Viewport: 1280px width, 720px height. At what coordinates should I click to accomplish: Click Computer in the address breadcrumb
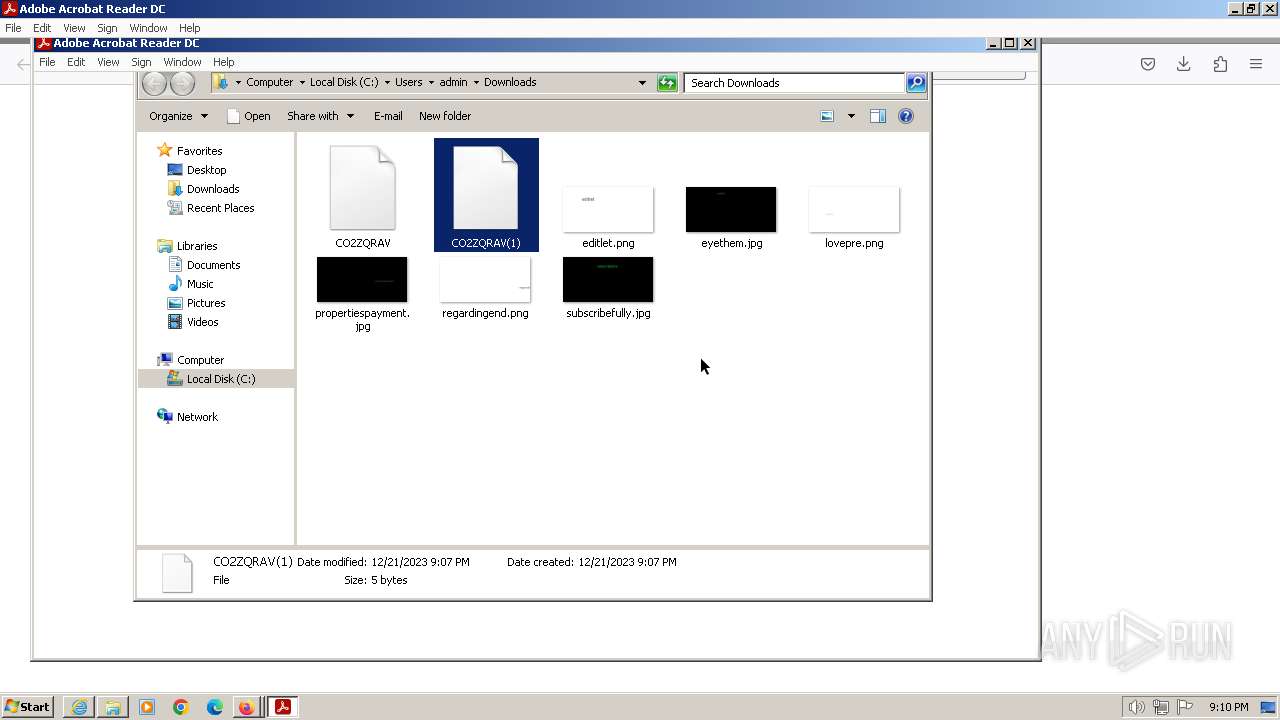269,82
